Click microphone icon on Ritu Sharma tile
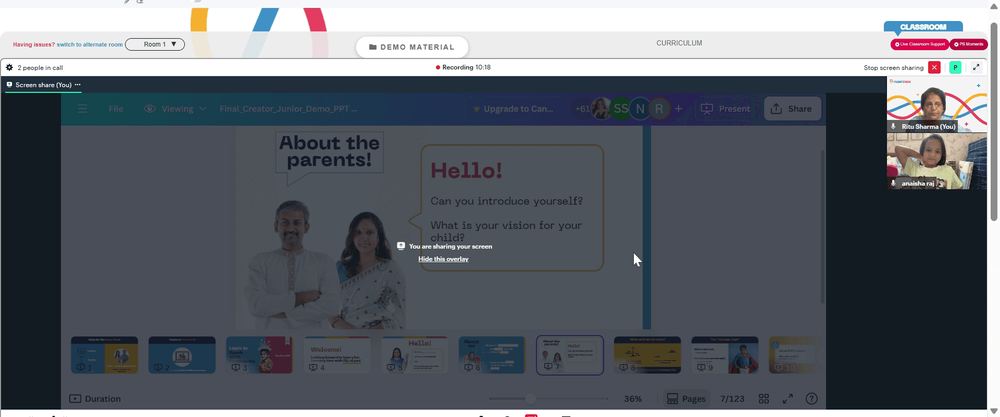This screenshot has height=417, width=1000. (893, 126)
